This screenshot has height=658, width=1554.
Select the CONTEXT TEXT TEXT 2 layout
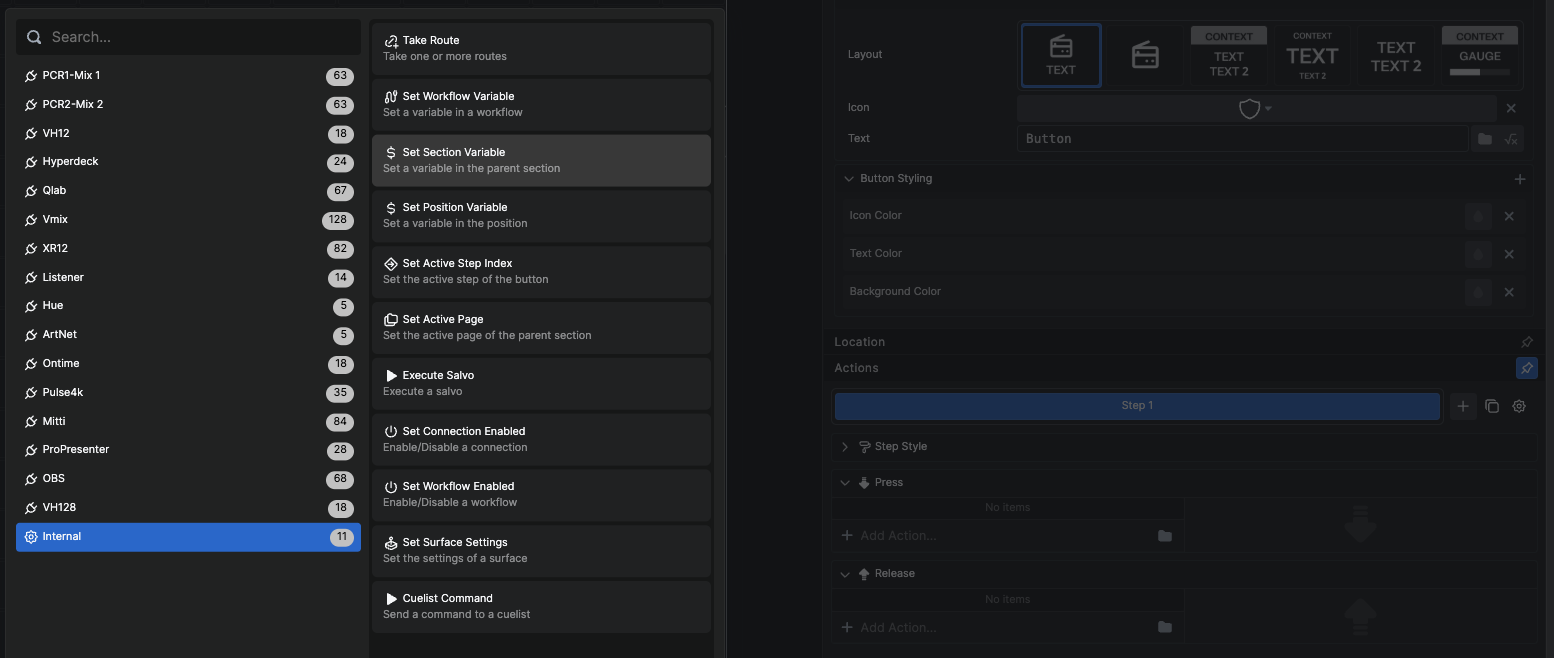[x=1229, y=56]
